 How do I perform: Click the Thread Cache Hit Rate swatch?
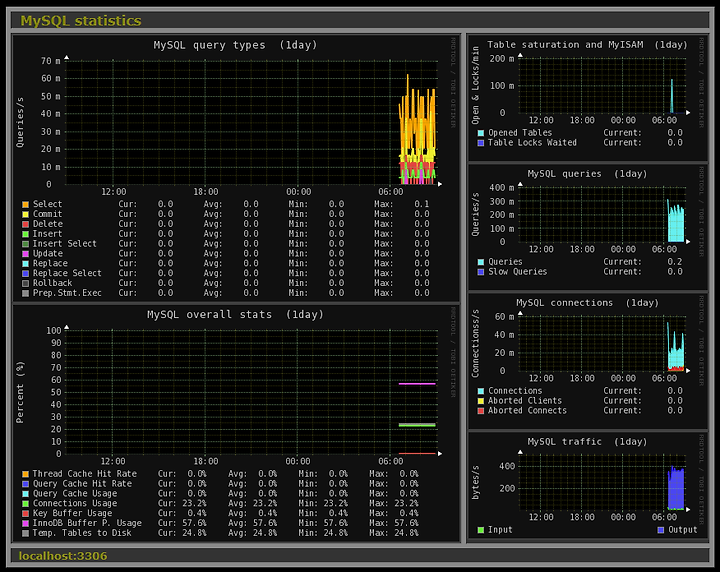click(x=25, y=474)
